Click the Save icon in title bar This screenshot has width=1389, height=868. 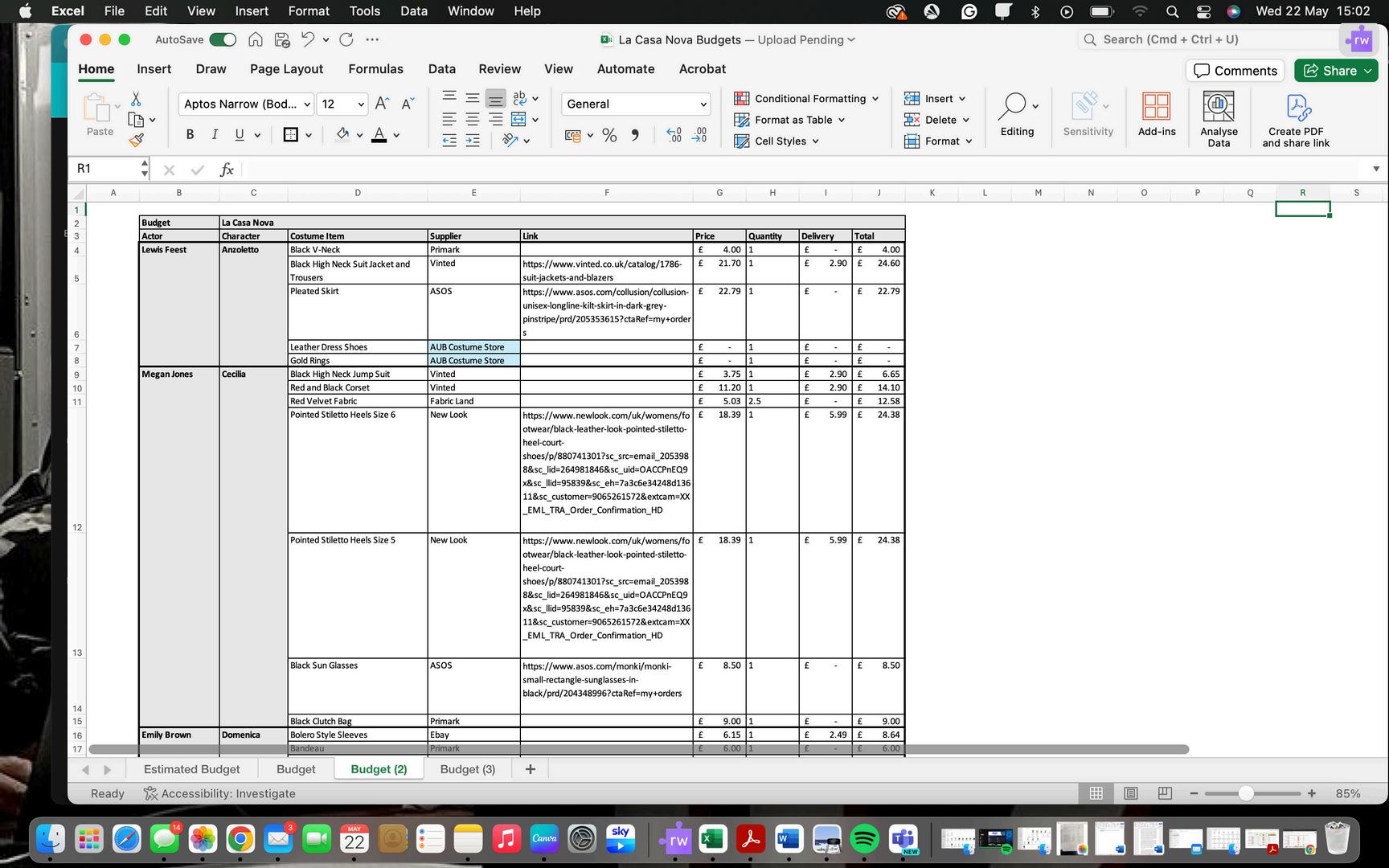click(282, 39)
